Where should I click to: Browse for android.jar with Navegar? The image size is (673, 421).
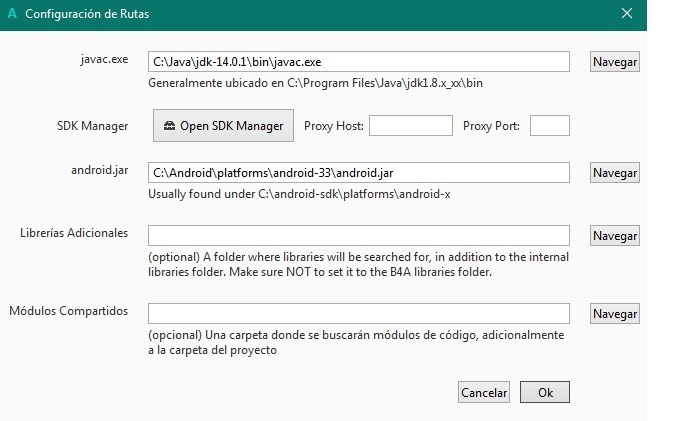[614, 173]
